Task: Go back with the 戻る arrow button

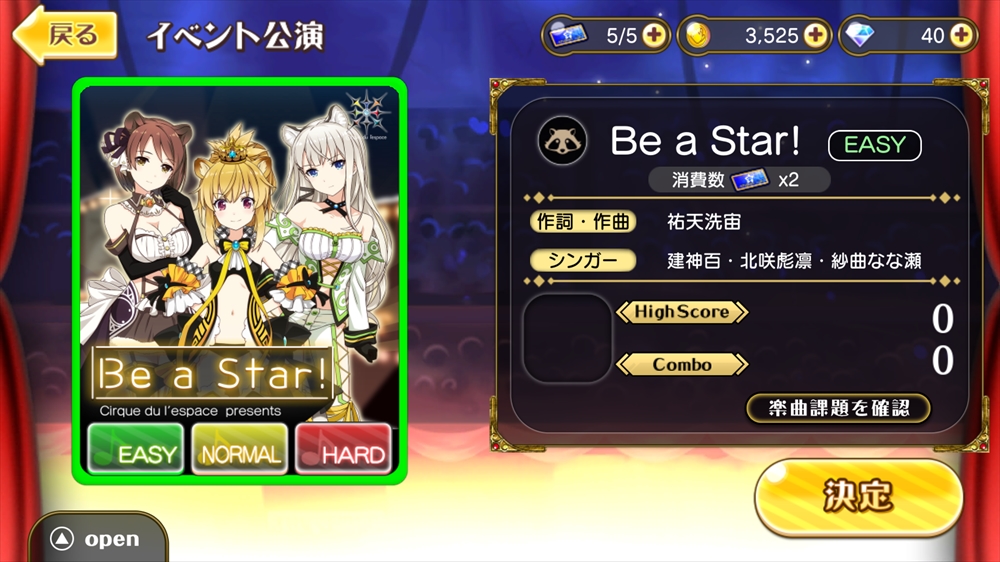Action: click(x=66, y=35)
